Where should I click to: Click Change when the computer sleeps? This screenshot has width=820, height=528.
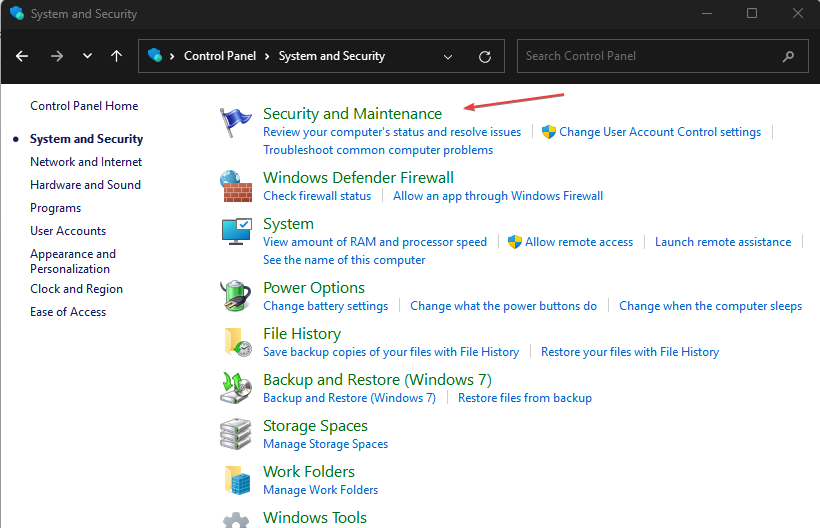710,306
